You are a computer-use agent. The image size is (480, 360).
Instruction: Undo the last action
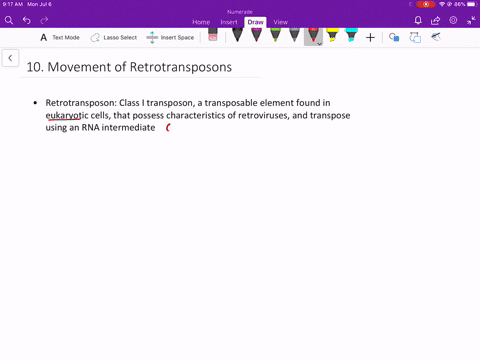pyautogui.click(x=27, y=21)
